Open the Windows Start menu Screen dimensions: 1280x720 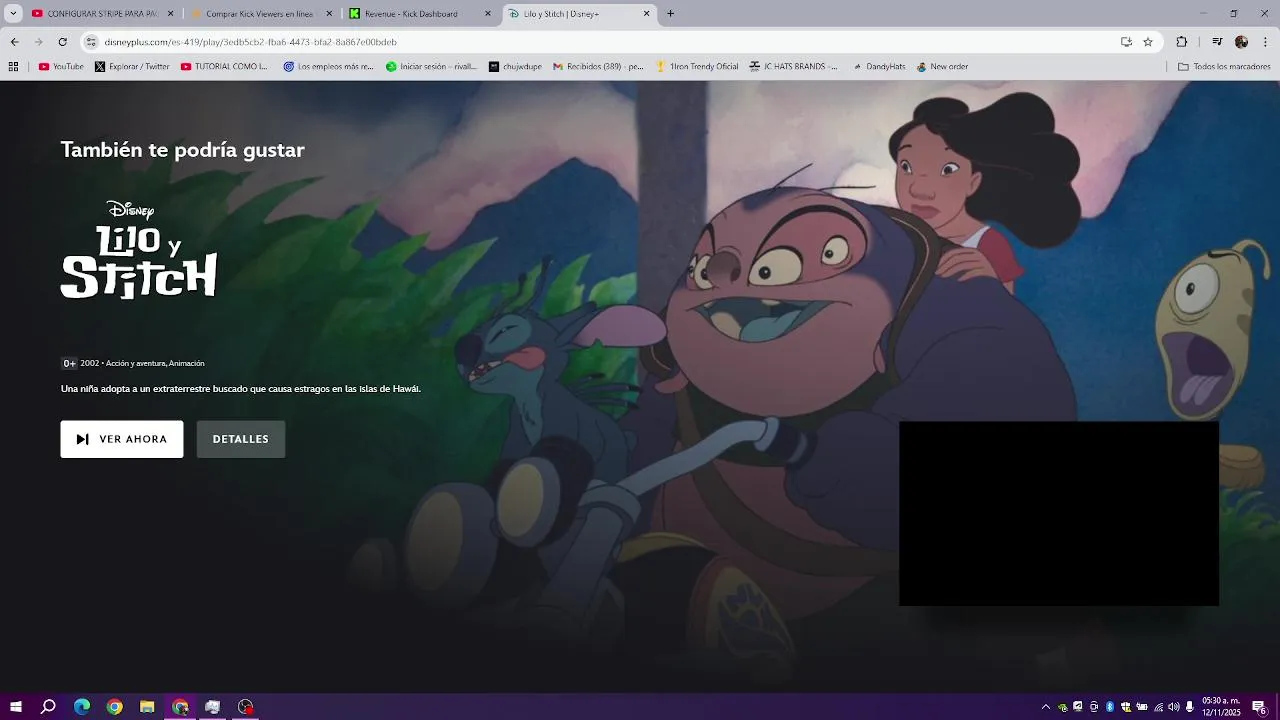(15, 707)
